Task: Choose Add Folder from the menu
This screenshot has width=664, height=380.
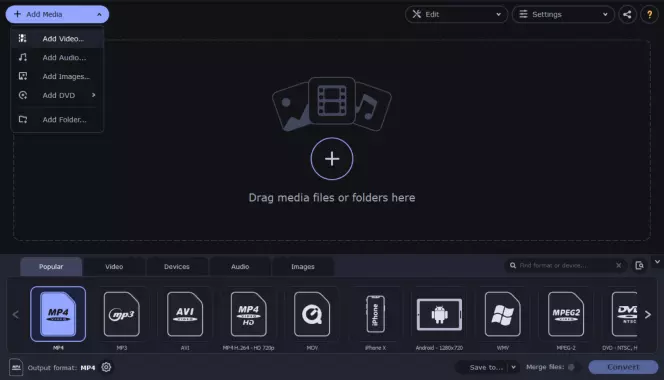Action: (x=57, y=120)
